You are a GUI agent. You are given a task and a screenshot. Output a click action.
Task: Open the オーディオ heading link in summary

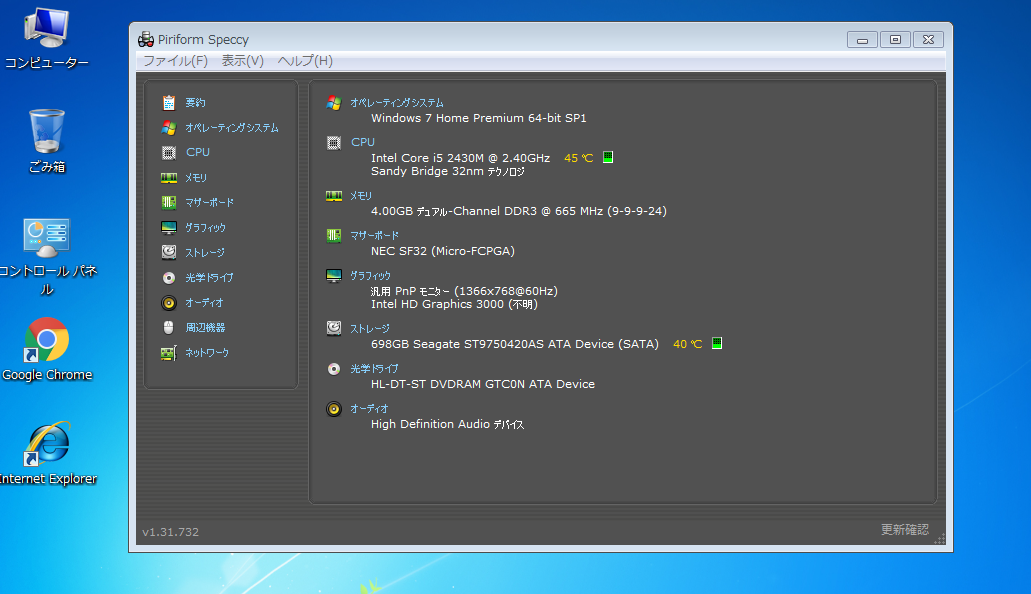(369, 409)
